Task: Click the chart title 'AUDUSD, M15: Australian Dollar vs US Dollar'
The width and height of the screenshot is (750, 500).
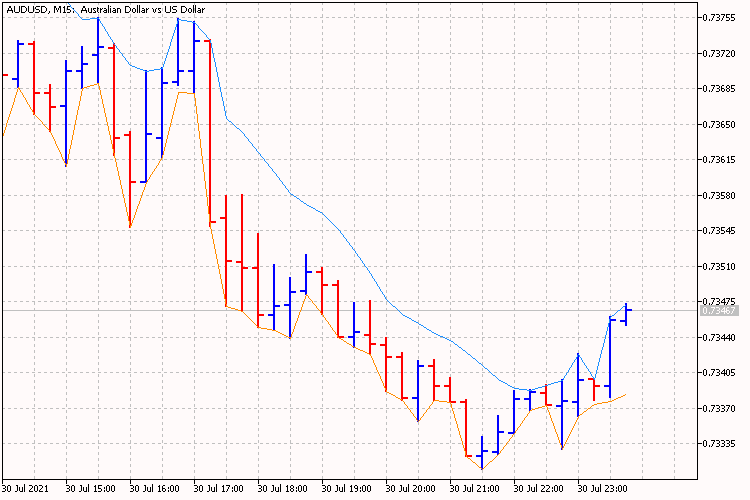Action: (x=105, y=10)
